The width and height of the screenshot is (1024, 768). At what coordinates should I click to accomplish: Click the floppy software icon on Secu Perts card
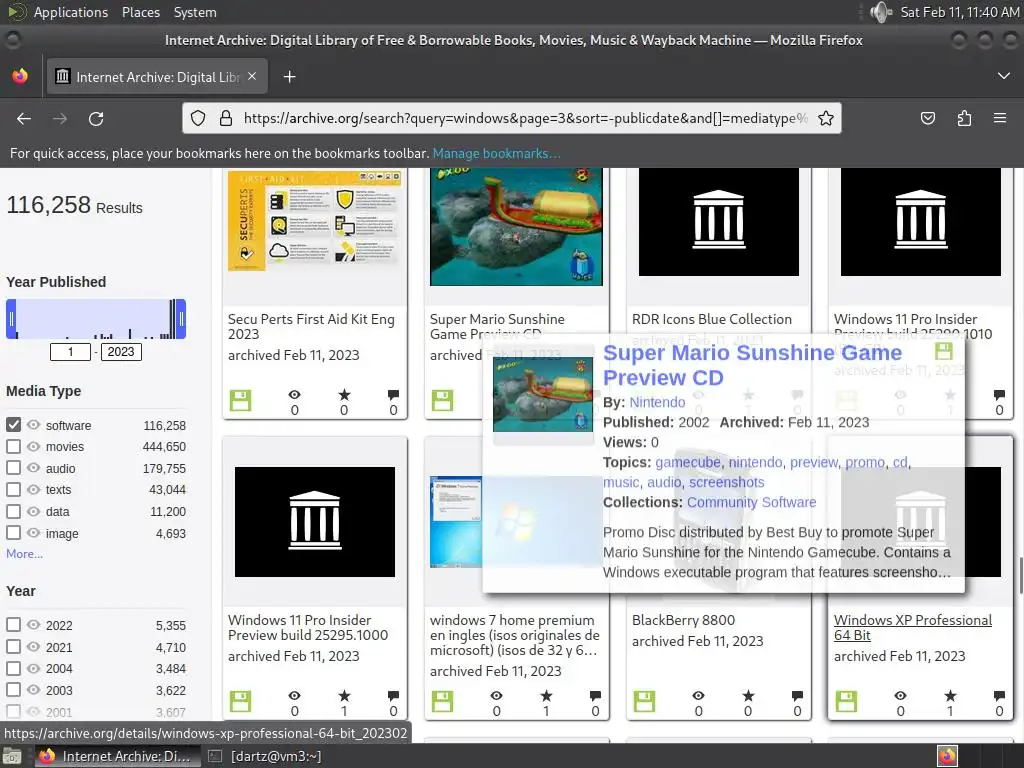(x=240, y=400)
